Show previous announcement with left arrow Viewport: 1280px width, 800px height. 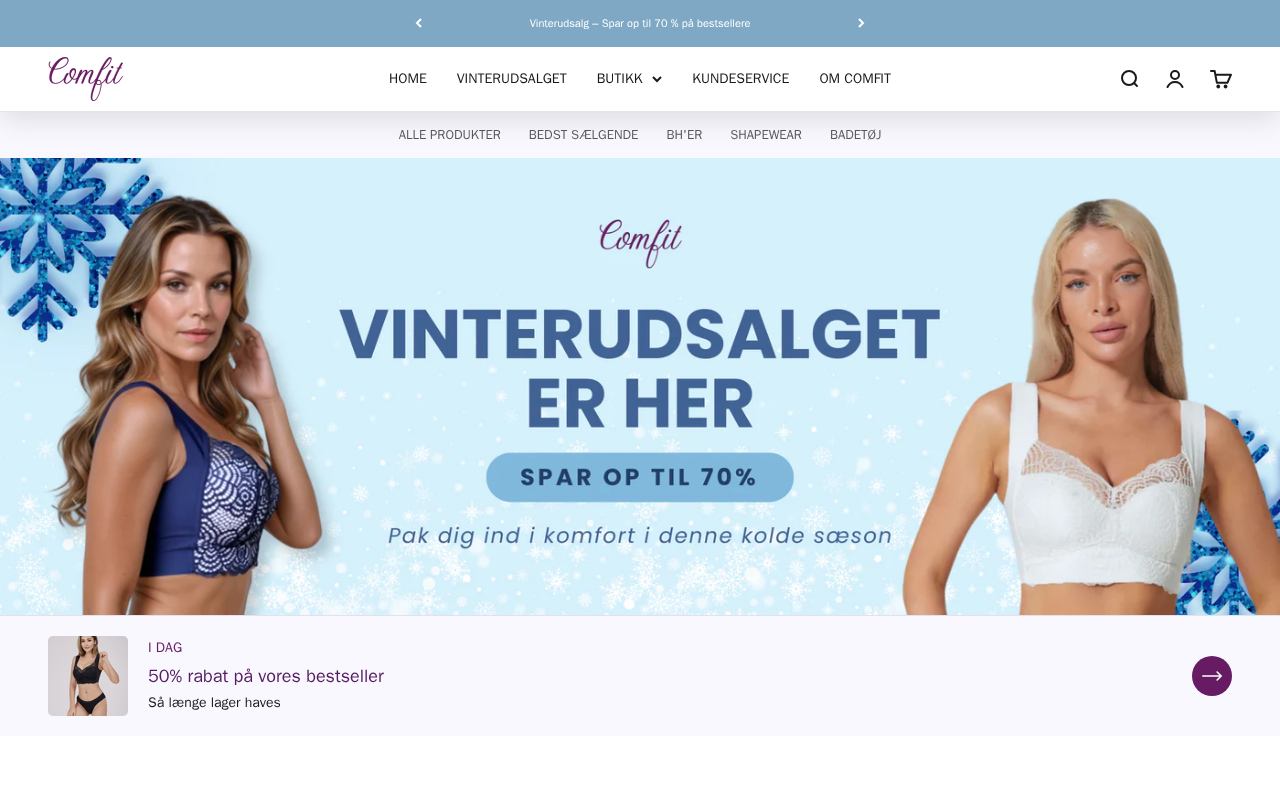(419, 23)
